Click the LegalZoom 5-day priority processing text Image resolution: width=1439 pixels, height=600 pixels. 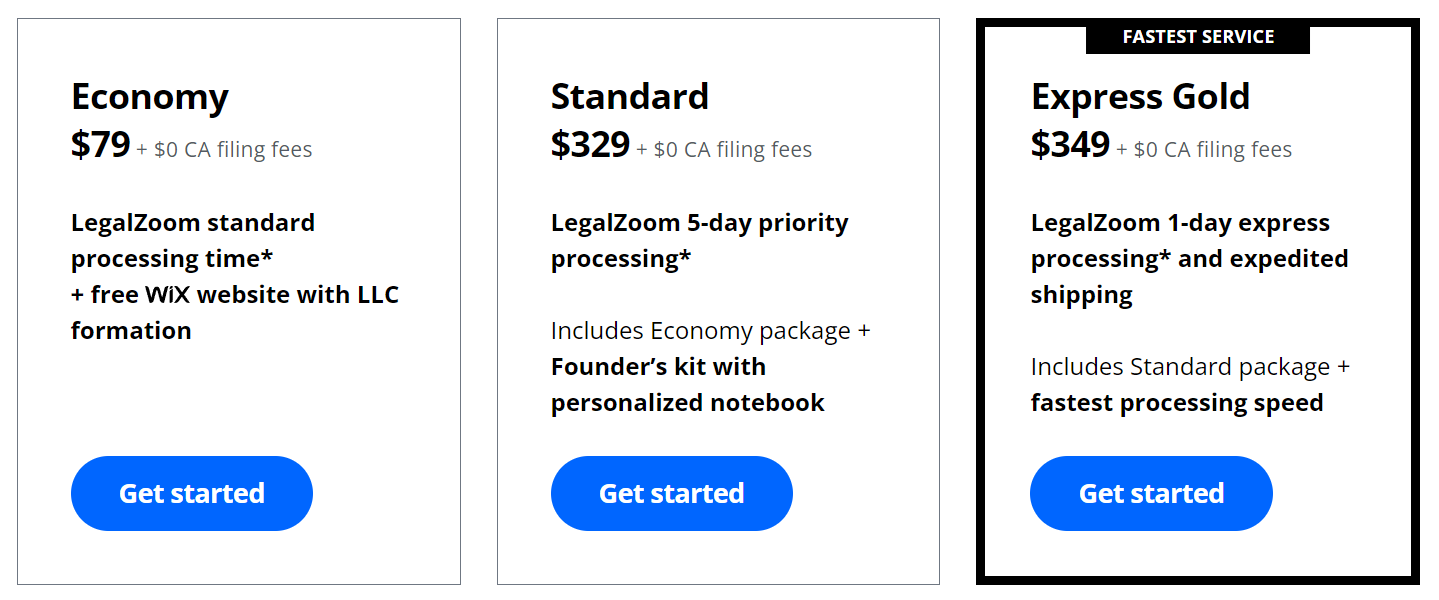click(x=700, y=241)
